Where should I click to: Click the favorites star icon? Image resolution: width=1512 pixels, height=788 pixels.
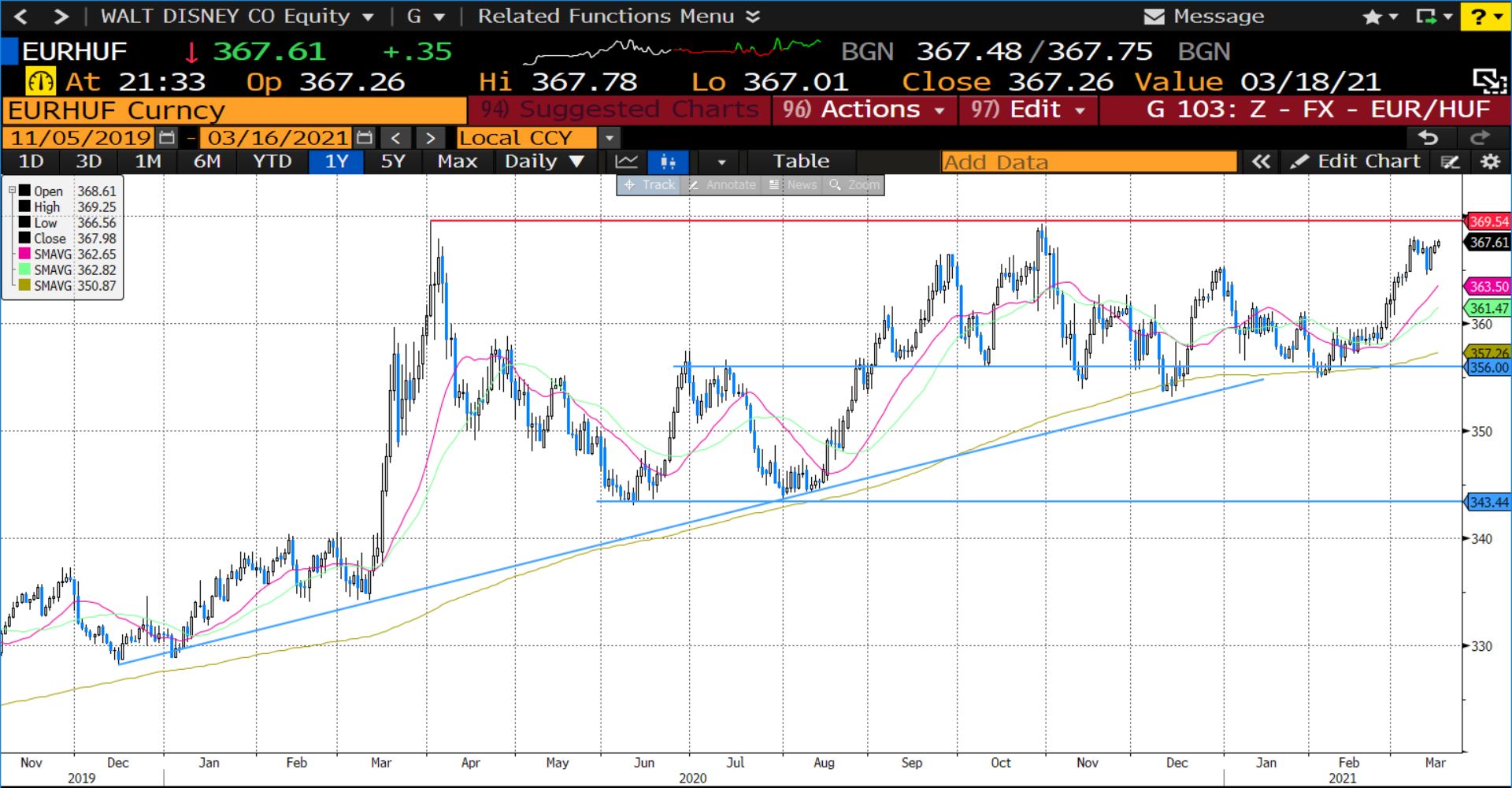(x=1373, y=17)
